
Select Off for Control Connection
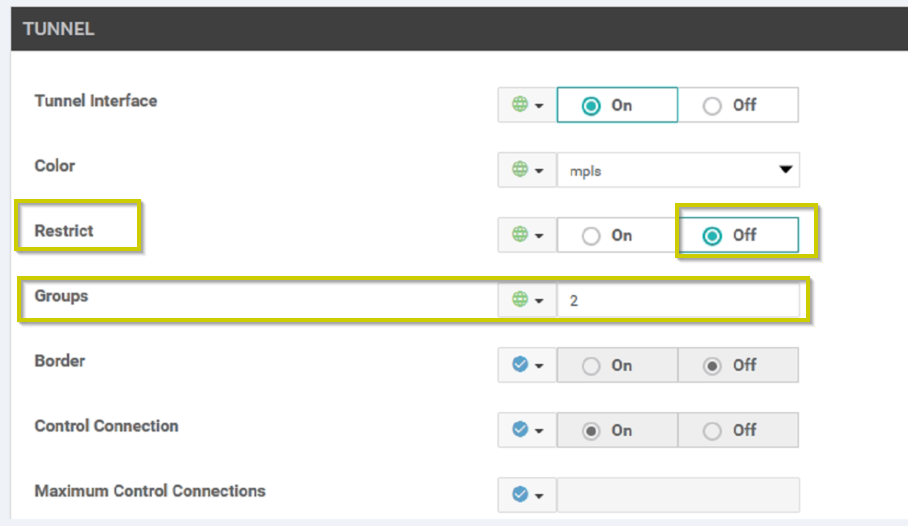(738, 430)
